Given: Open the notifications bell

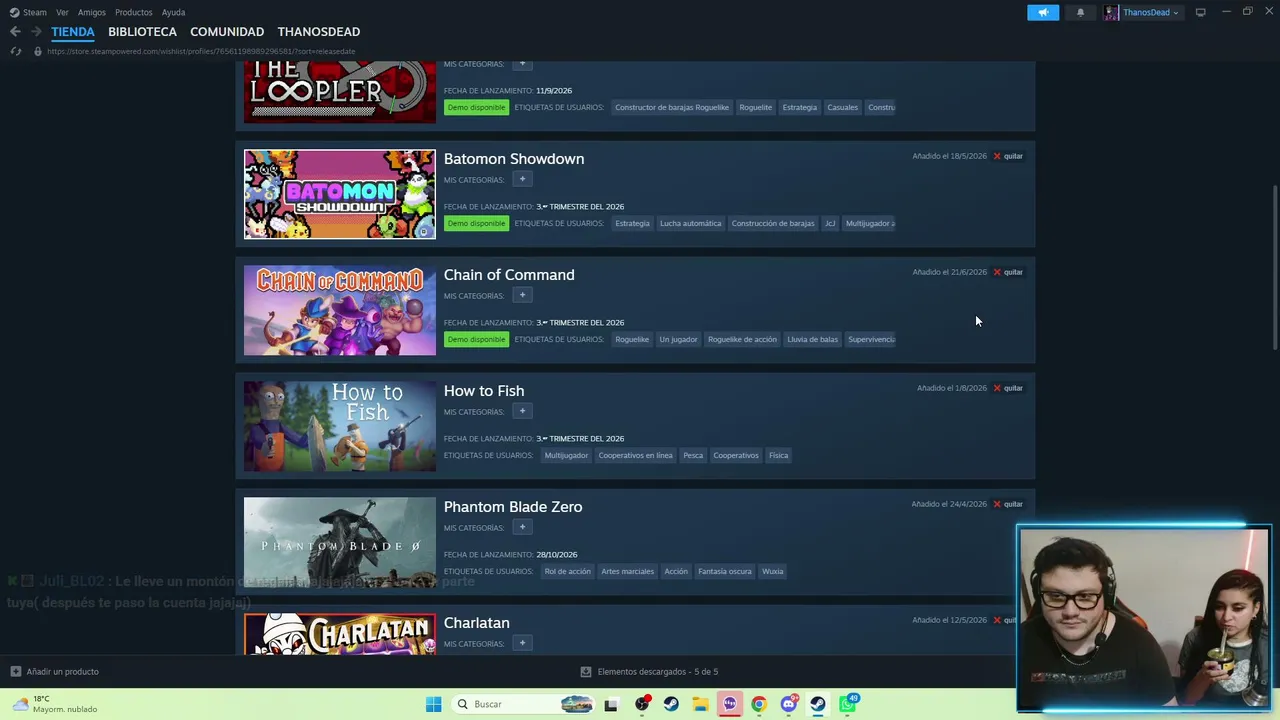Looking at the screenshot, I should coord(1080,12).
